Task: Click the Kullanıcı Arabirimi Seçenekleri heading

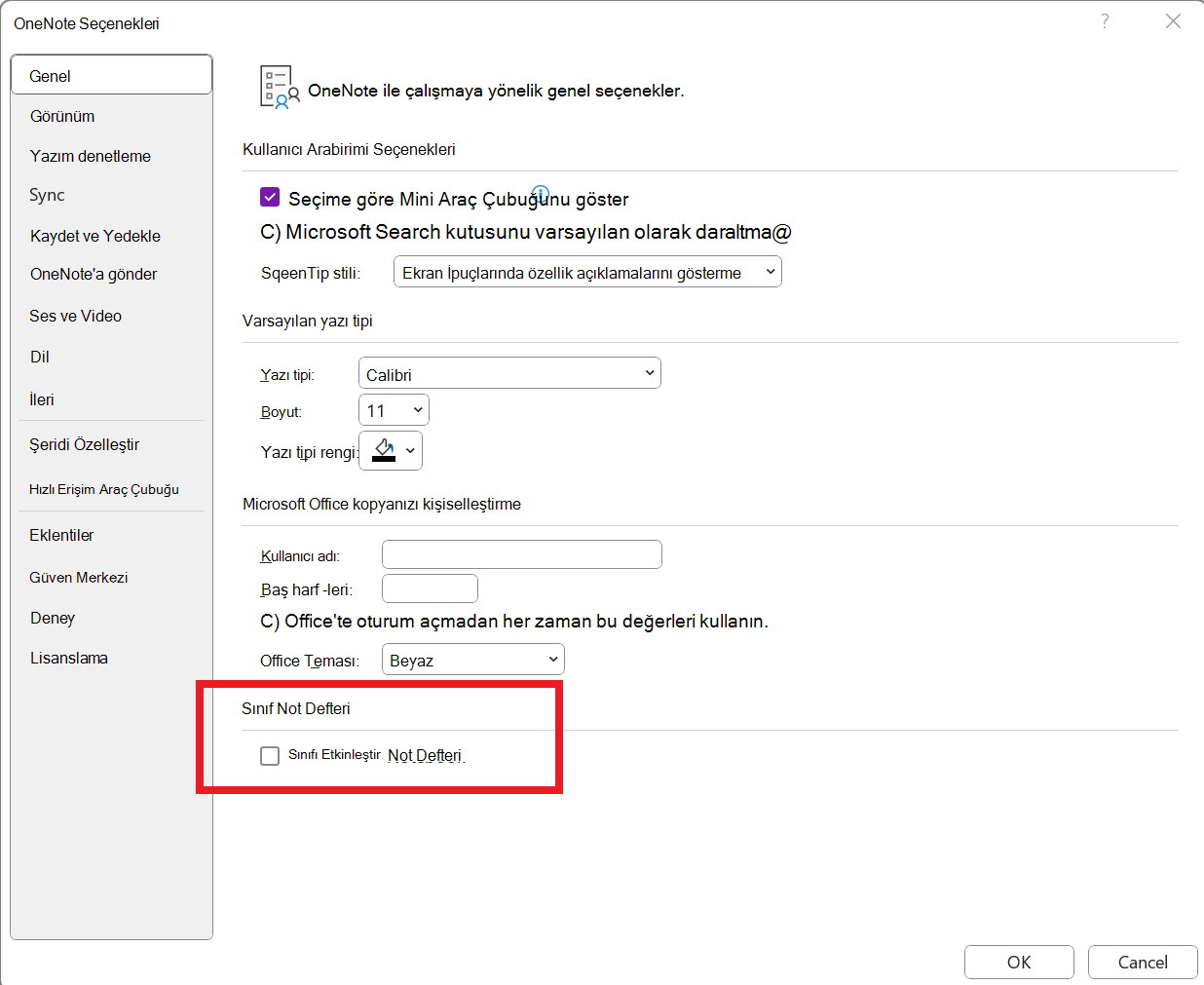Action: click(x=349, y=149)
